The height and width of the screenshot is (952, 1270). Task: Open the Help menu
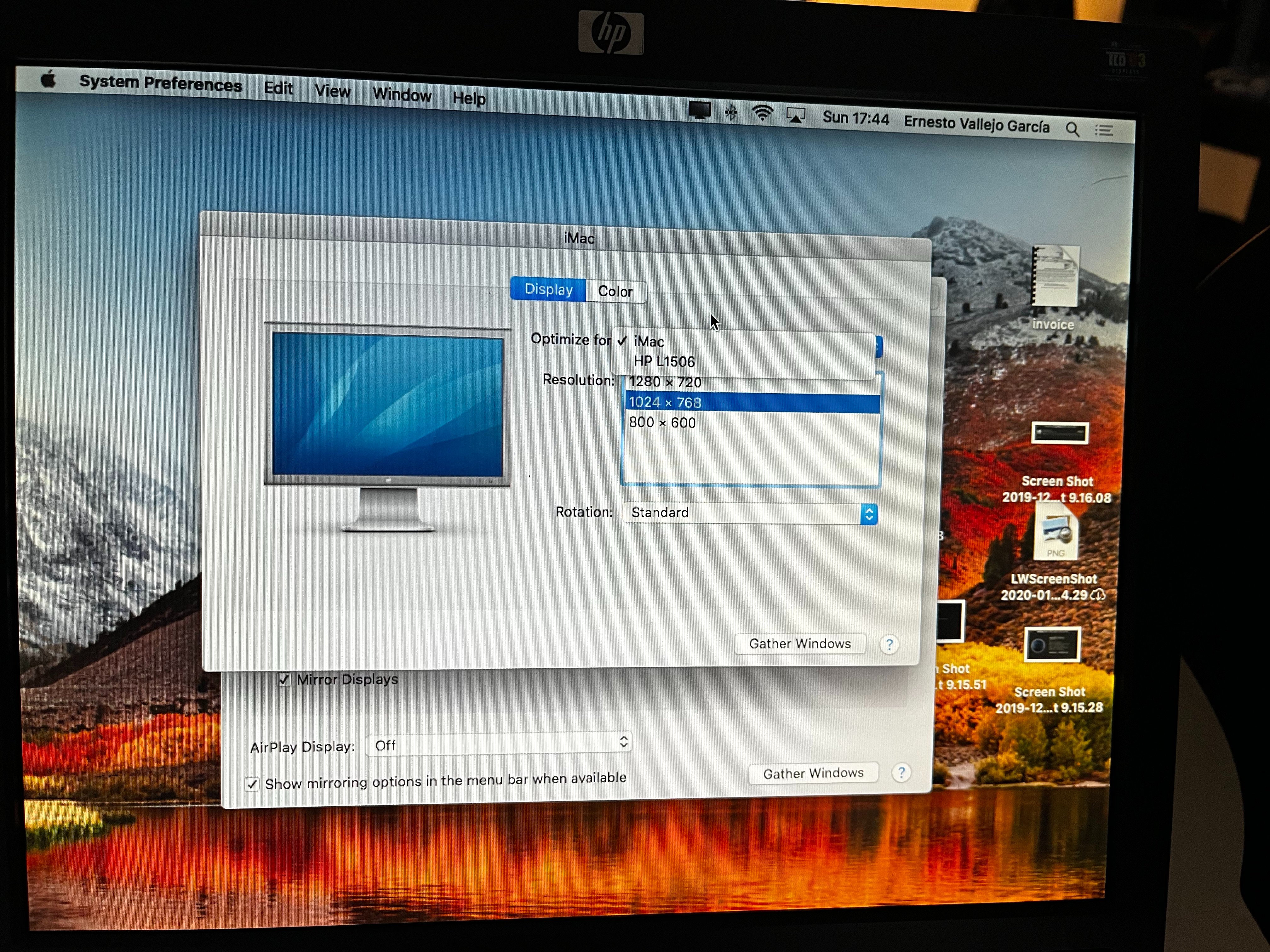pyautogui.click(x=469, y=98)
